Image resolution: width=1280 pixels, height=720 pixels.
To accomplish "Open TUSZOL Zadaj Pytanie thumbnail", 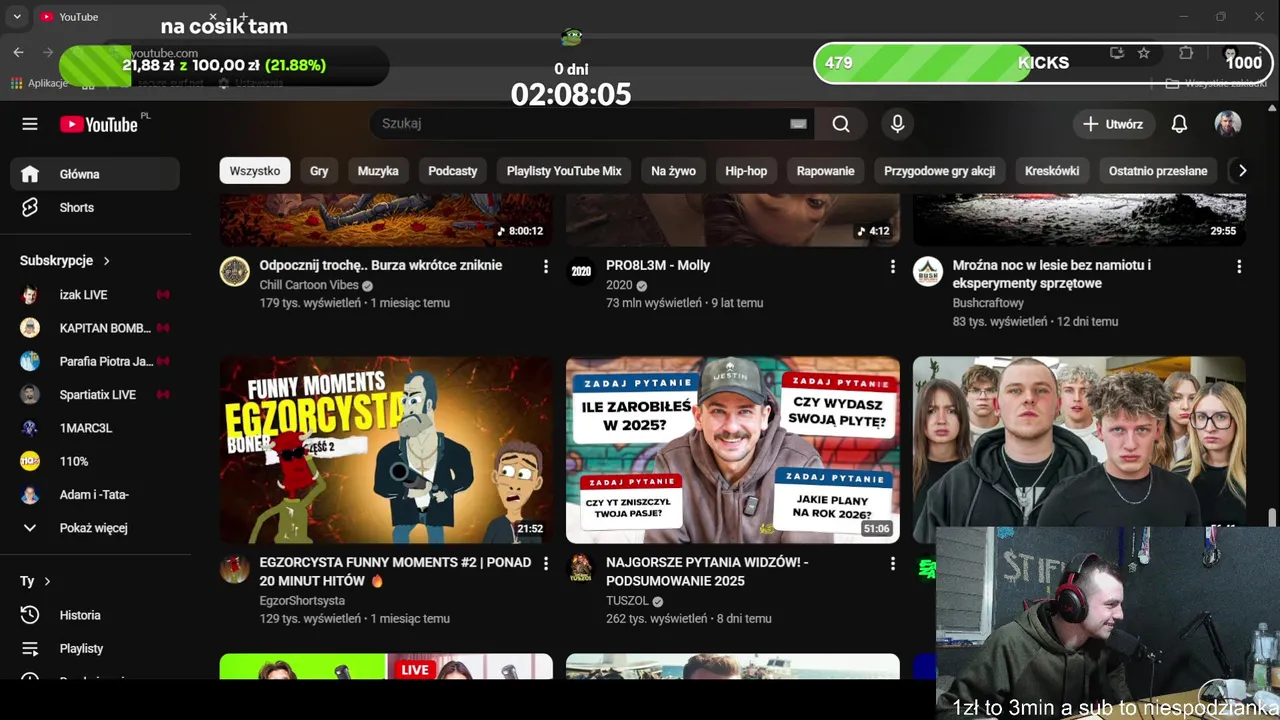I will (x=733, y=450).
